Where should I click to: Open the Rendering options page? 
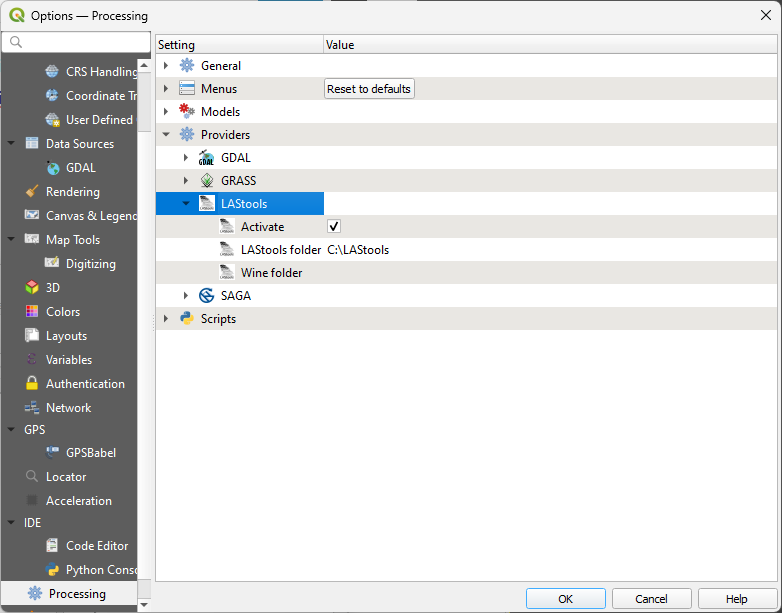pyautogui.click(x=72, y=192)
